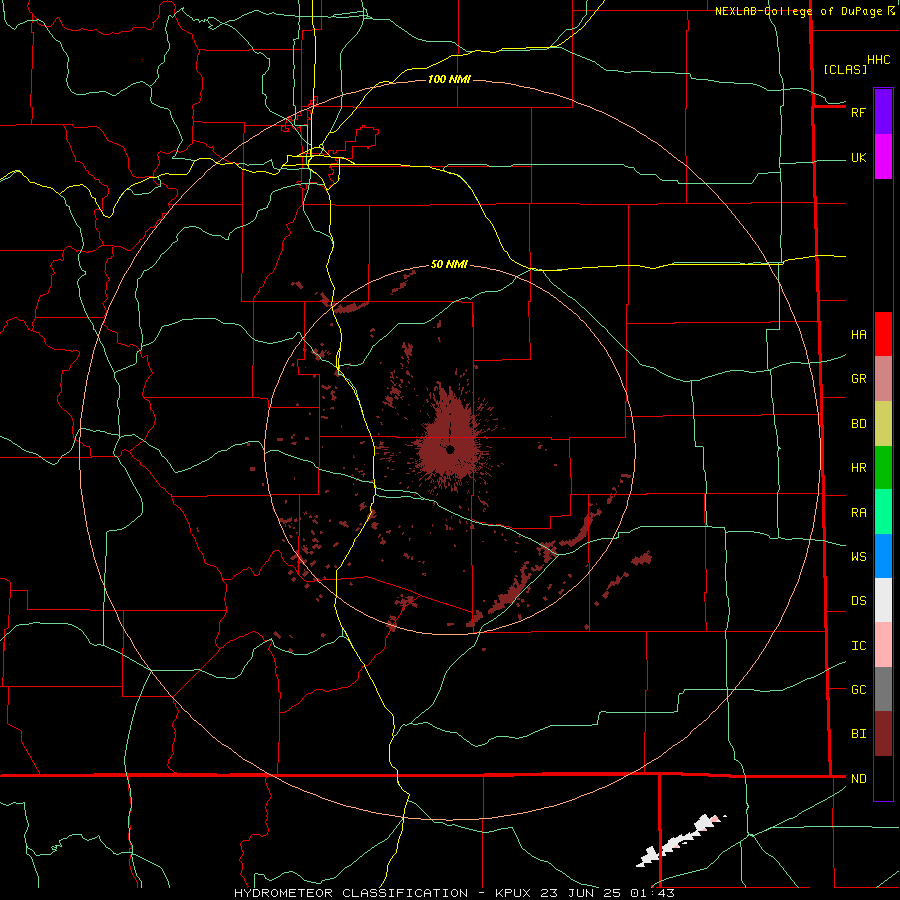Click the HYDROMETEOR CLASSIFICATION title text
The width and height of the screenshot is (900, 900).
tap(351, 893)
